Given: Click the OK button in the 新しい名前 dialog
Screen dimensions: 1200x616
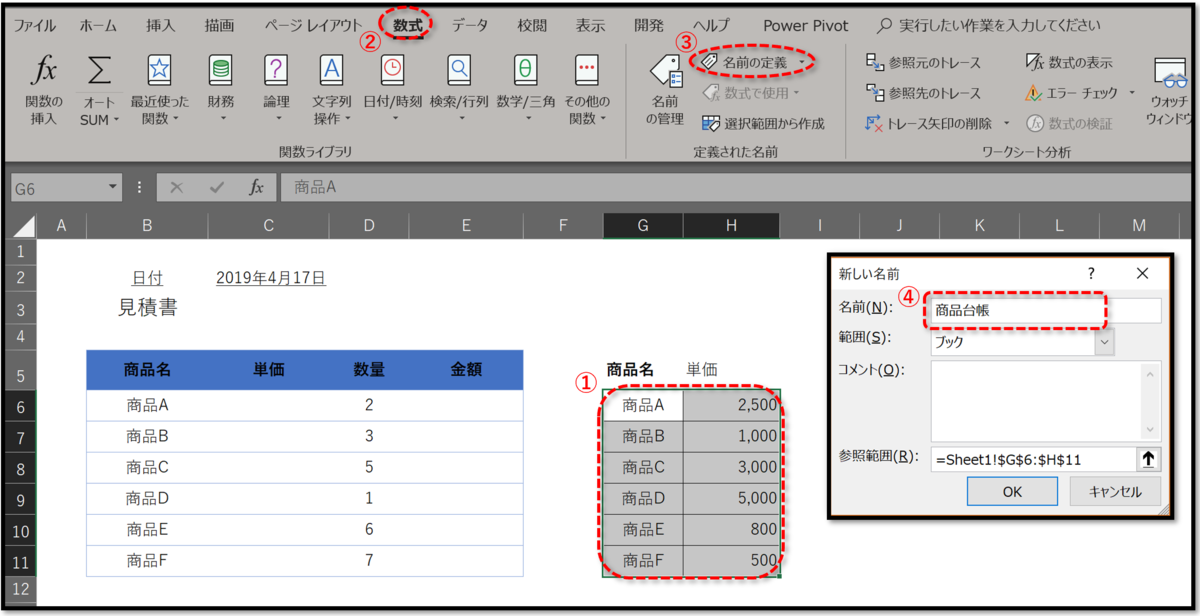Looking at the screenshot, I should pos(1012,491).
